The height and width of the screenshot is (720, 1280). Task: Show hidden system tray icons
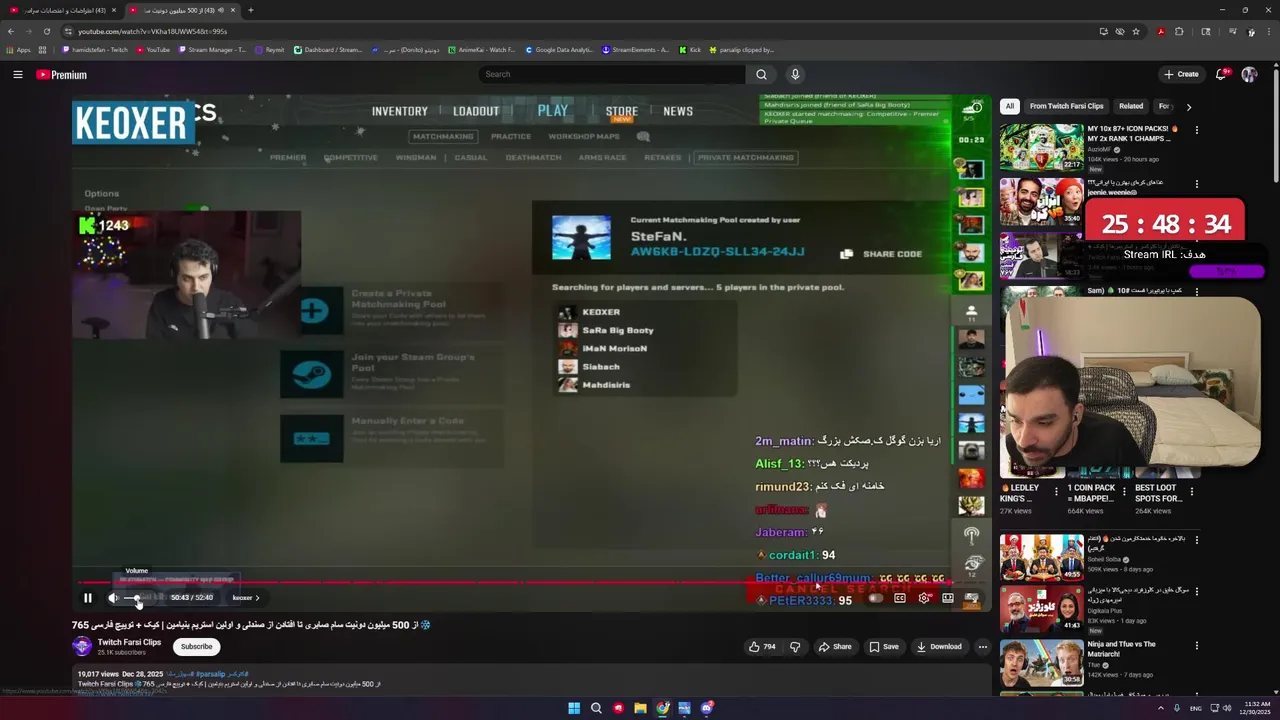tap(1161, 708)
